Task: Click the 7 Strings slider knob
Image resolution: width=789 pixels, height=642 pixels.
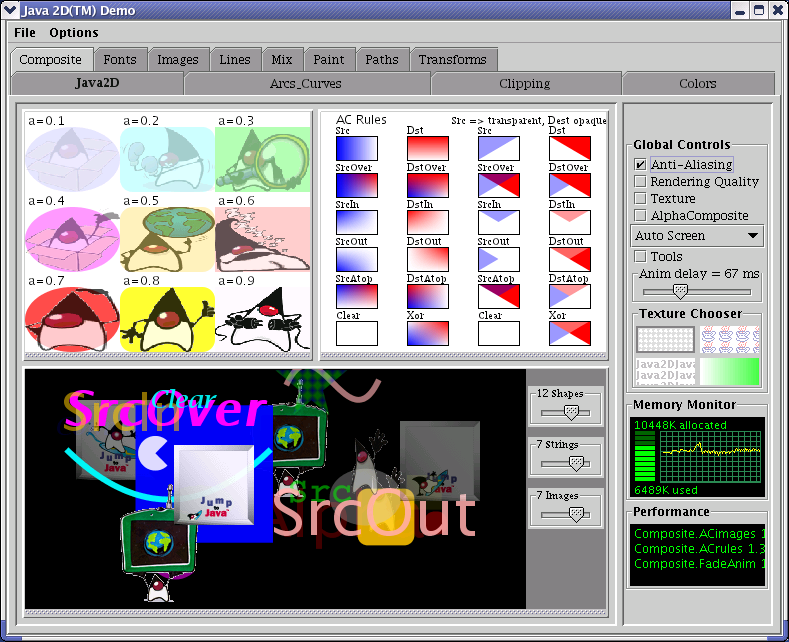Action: coord(576,463)
